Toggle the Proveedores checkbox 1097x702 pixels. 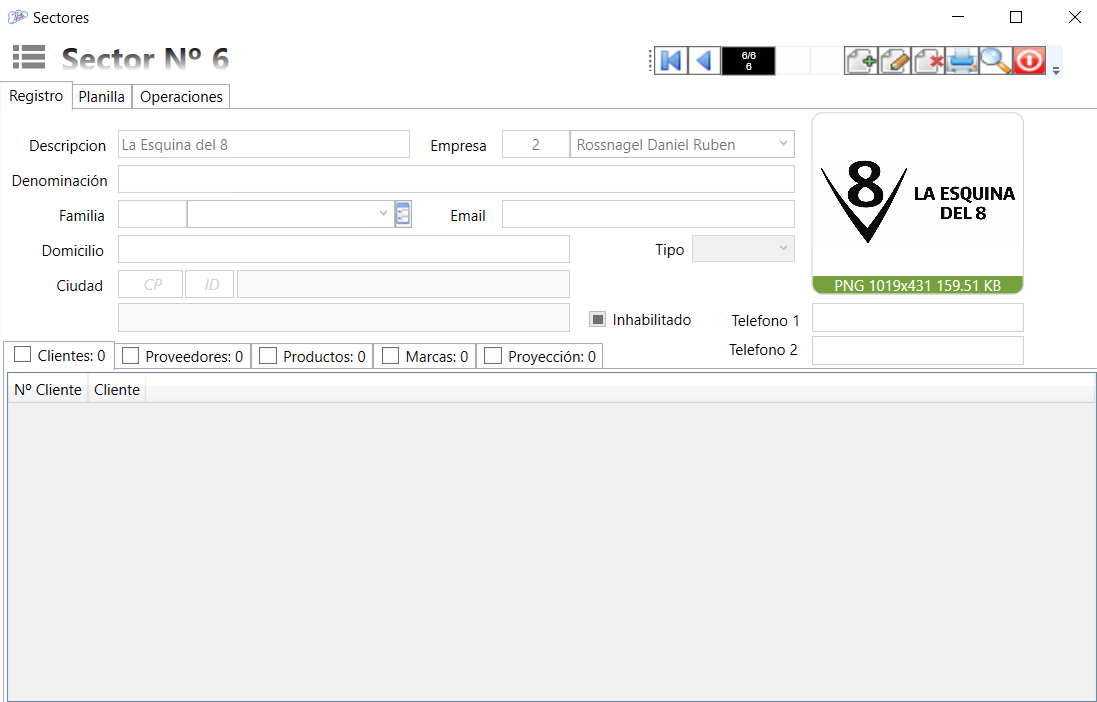click(130, 356)
